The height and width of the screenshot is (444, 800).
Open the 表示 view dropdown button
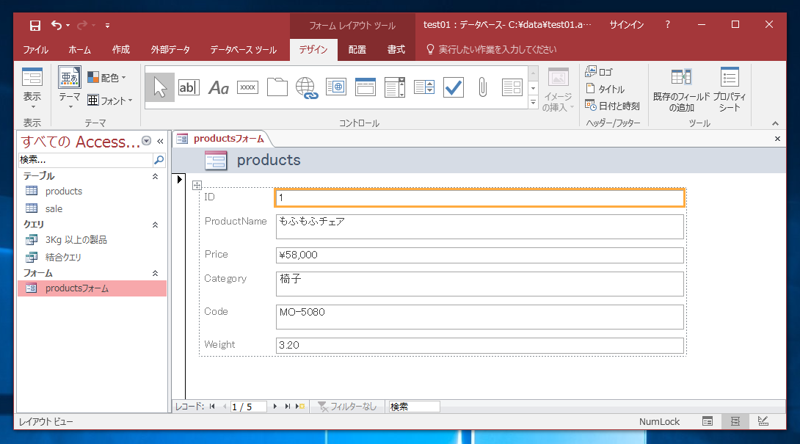click(x=32, y=88)
